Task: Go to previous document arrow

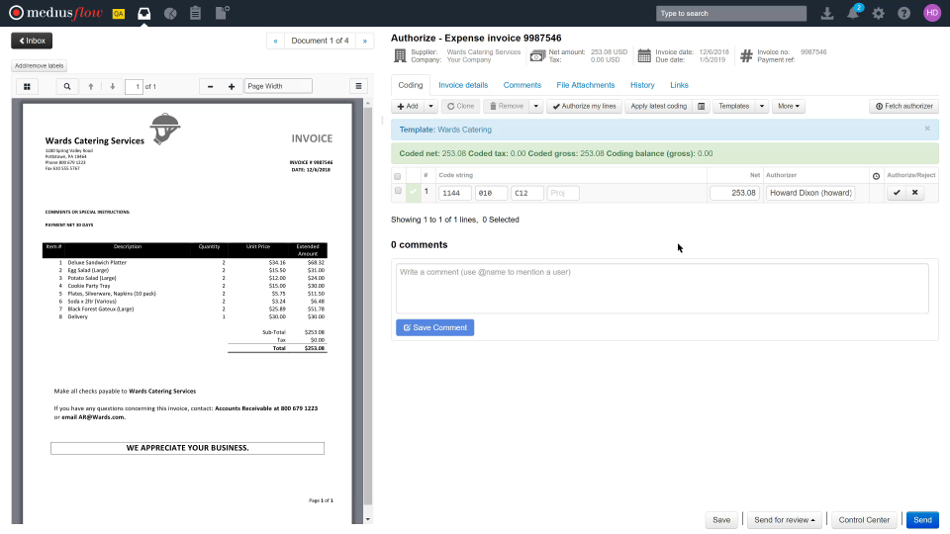Action: pos(276,41)
